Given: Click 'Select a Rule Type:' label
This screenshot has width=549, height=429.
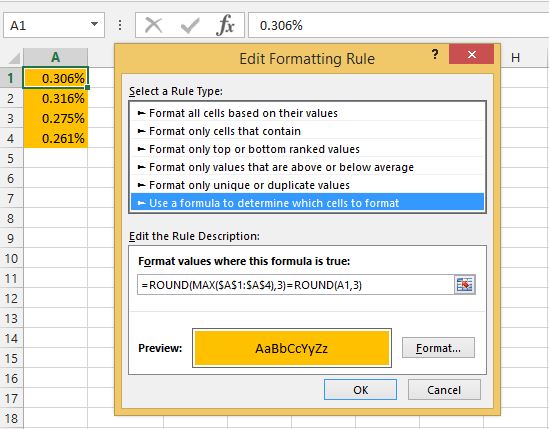Looking at the screenshot, I should click(176, 91).
